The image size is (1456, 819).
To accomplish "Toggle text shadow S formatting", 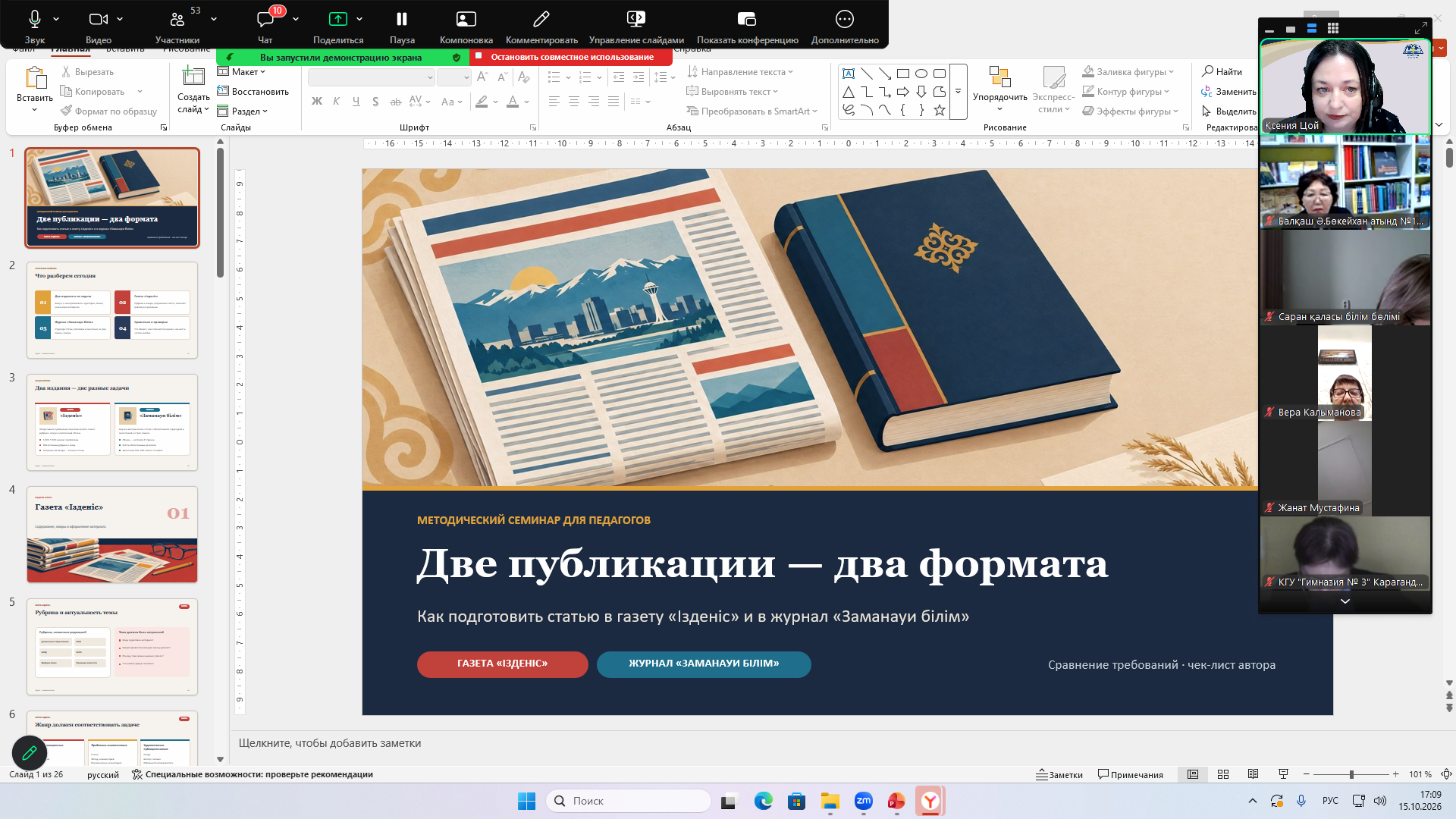I will [375, 101].
